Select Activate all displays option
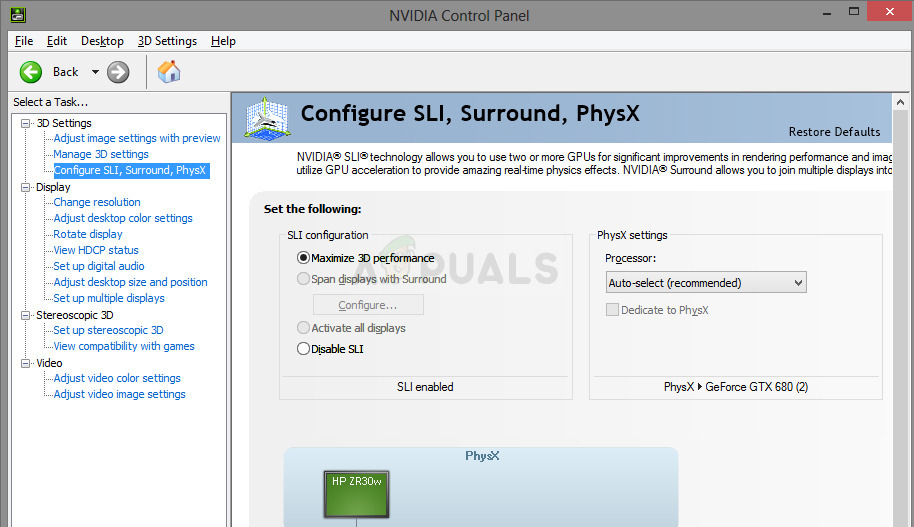 tap(303, 328)
